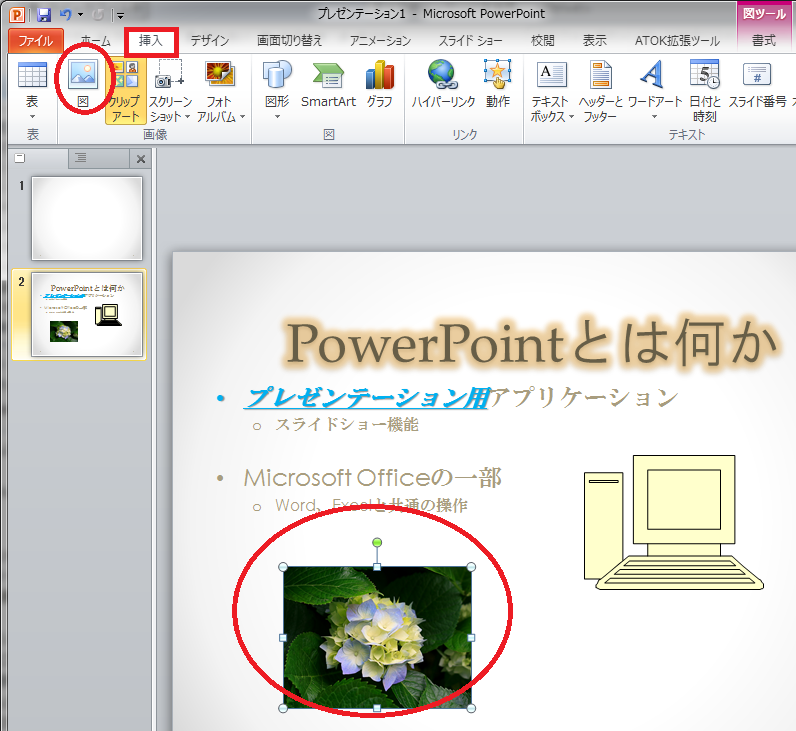
Task: Expand the フォトアルバム dropdown arrow
Action: coord(243,117)
